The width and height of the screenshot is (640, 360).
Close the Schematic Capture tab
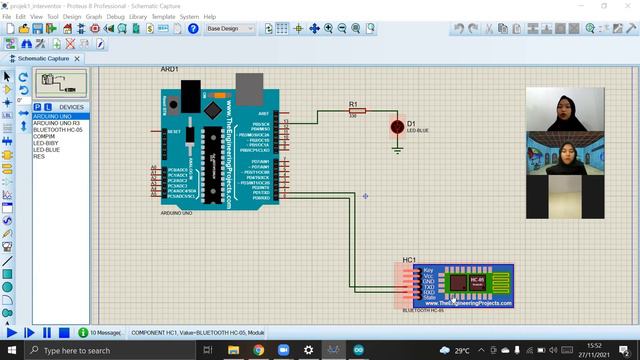(x=77, y=59)
